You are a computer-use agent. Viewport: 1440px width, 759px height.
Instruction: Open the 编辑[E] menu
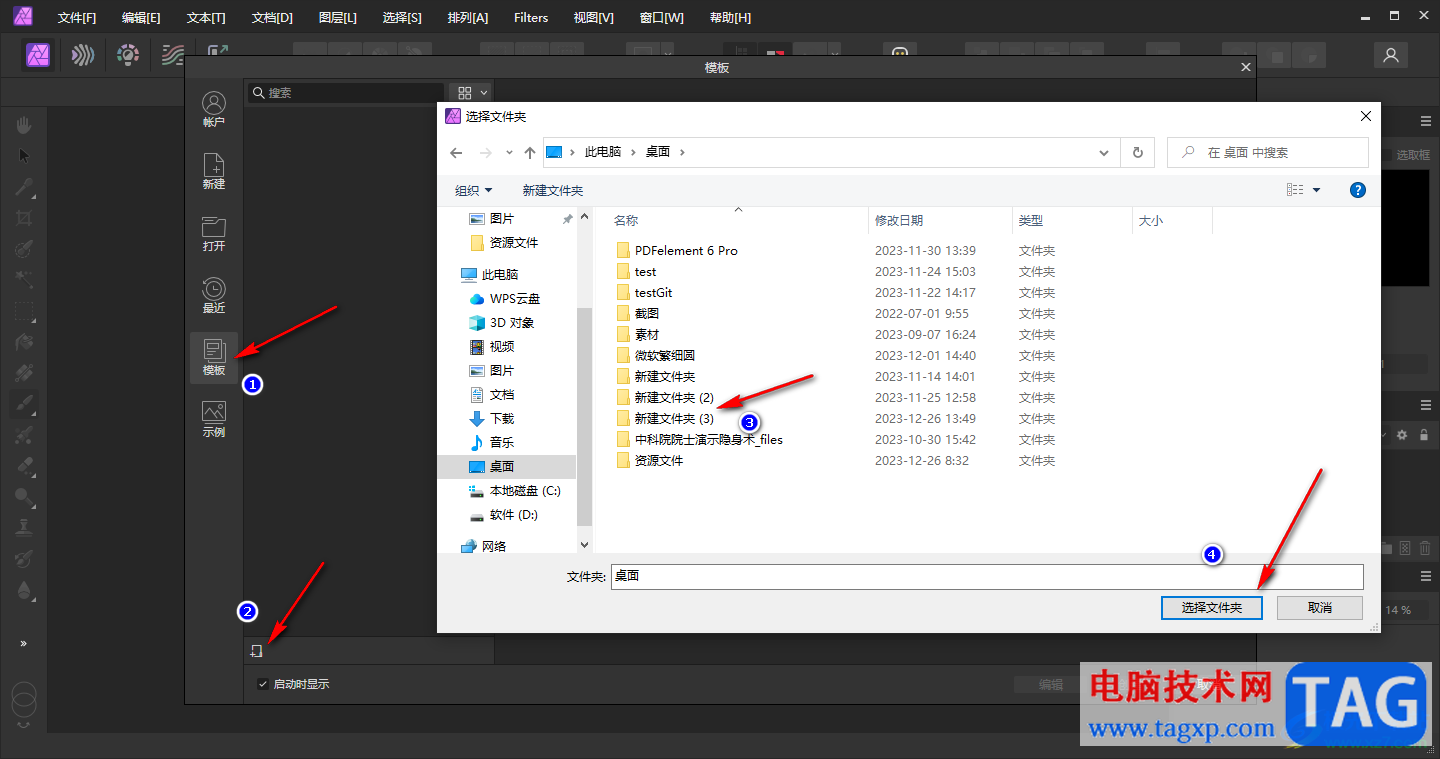(x=141, y=18)
